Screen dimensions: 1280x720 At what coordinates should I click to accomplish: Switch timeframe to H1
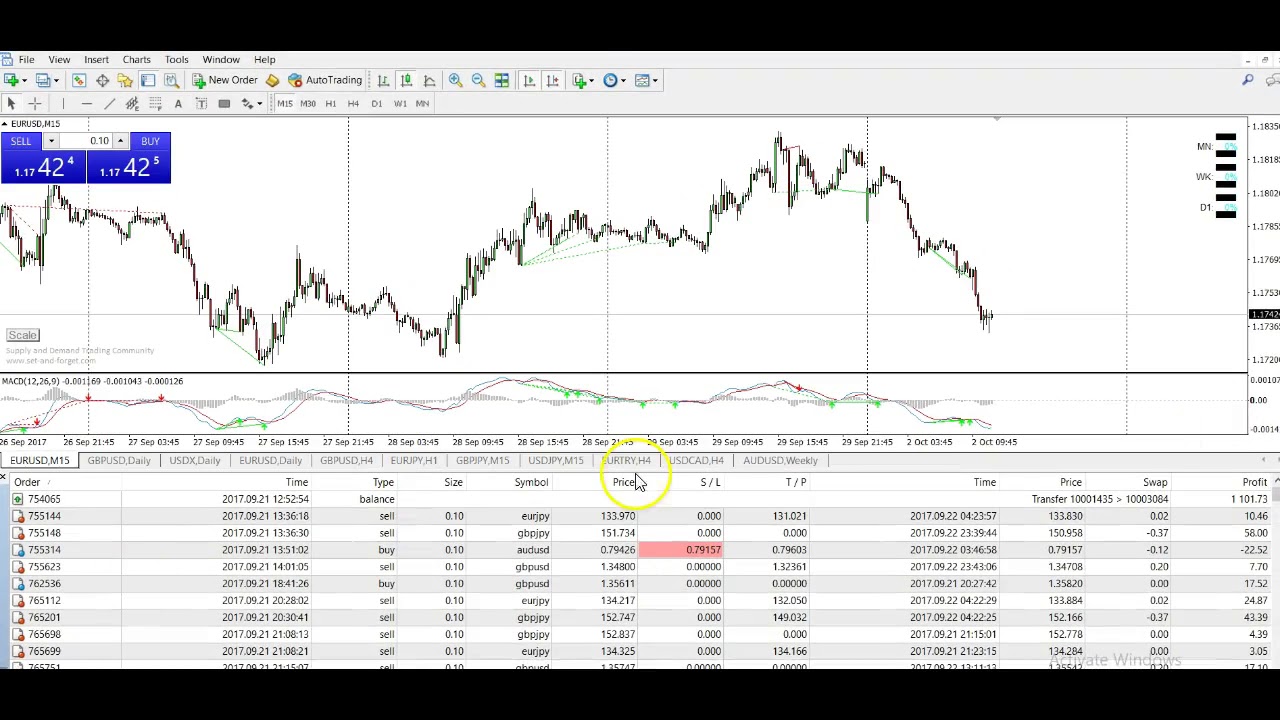point(331,104)
